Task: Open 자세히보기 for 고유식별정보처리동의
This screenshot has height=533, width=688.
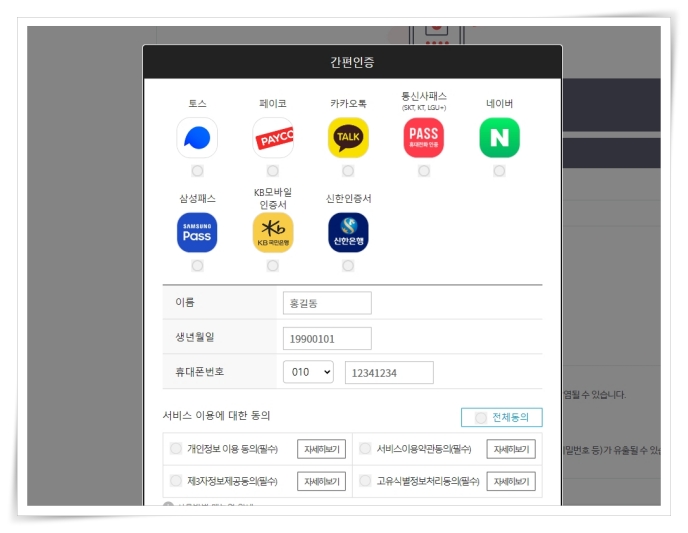Action: [511, 481]
